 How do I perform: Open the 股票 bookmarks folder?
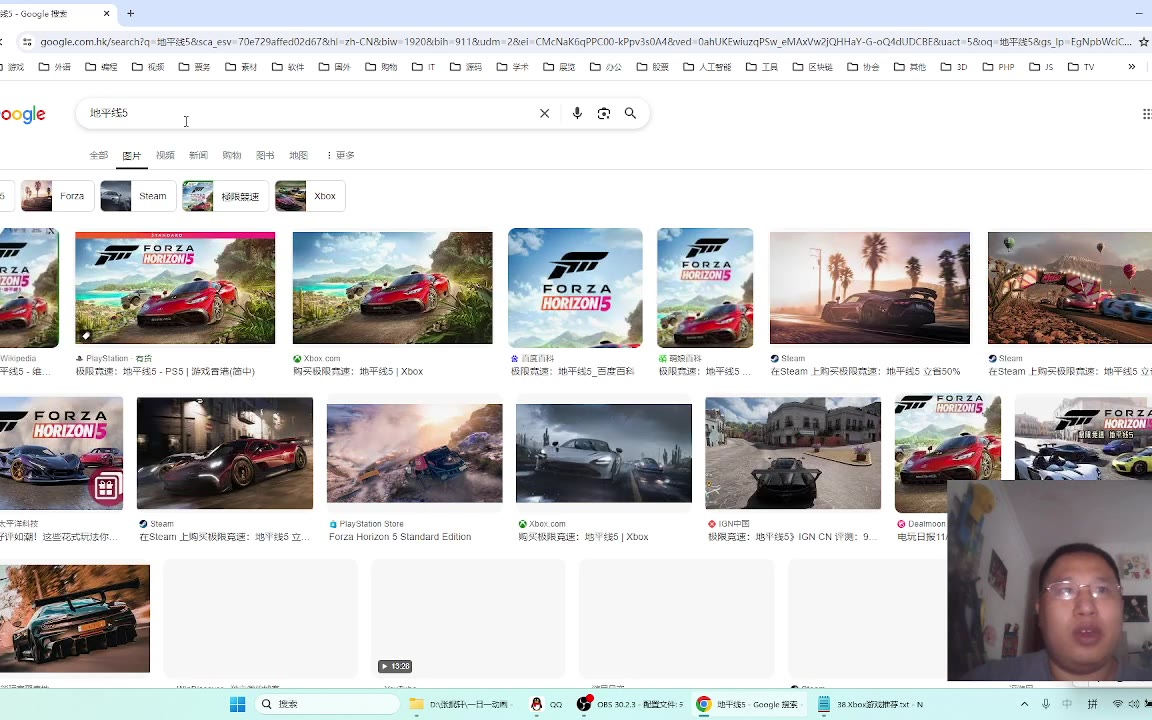pyautogui.click(x=652, y=67)
